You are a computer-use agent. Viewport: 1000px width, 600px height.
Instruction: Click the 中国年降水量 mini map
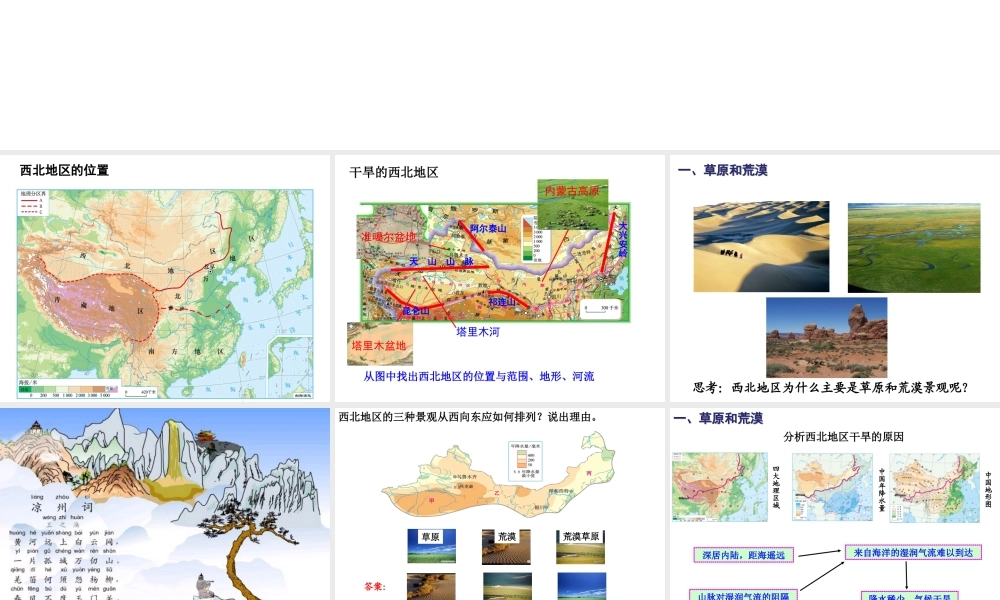pos(832,487)
